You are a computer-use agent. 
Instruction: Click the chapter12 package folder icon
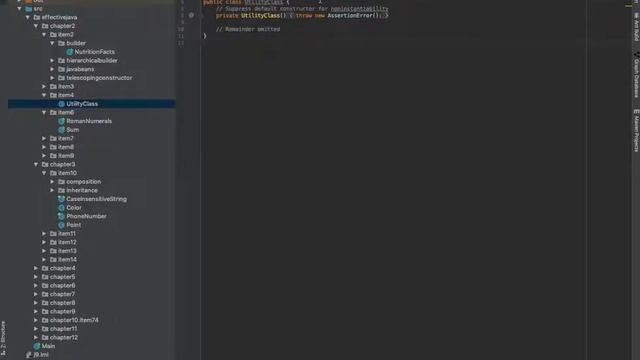pyautogui.click(x=45, y=338)
